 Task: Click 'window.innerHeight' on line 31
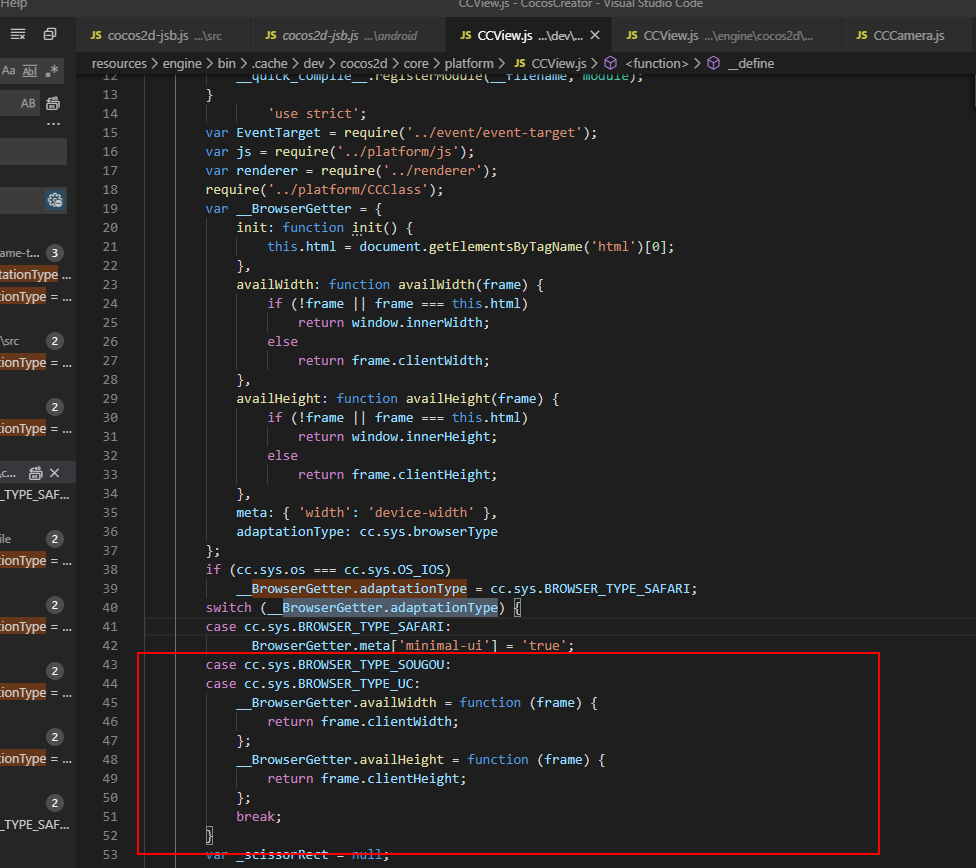(421, 436)
